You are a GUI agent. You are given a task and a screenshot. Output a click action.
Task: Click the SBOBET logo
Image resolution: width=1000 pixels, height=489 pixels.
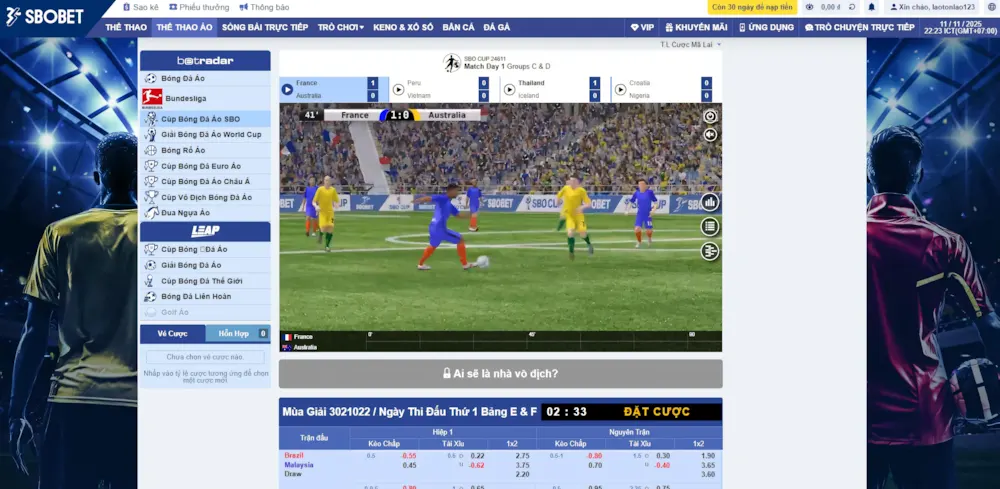point(46,16)
